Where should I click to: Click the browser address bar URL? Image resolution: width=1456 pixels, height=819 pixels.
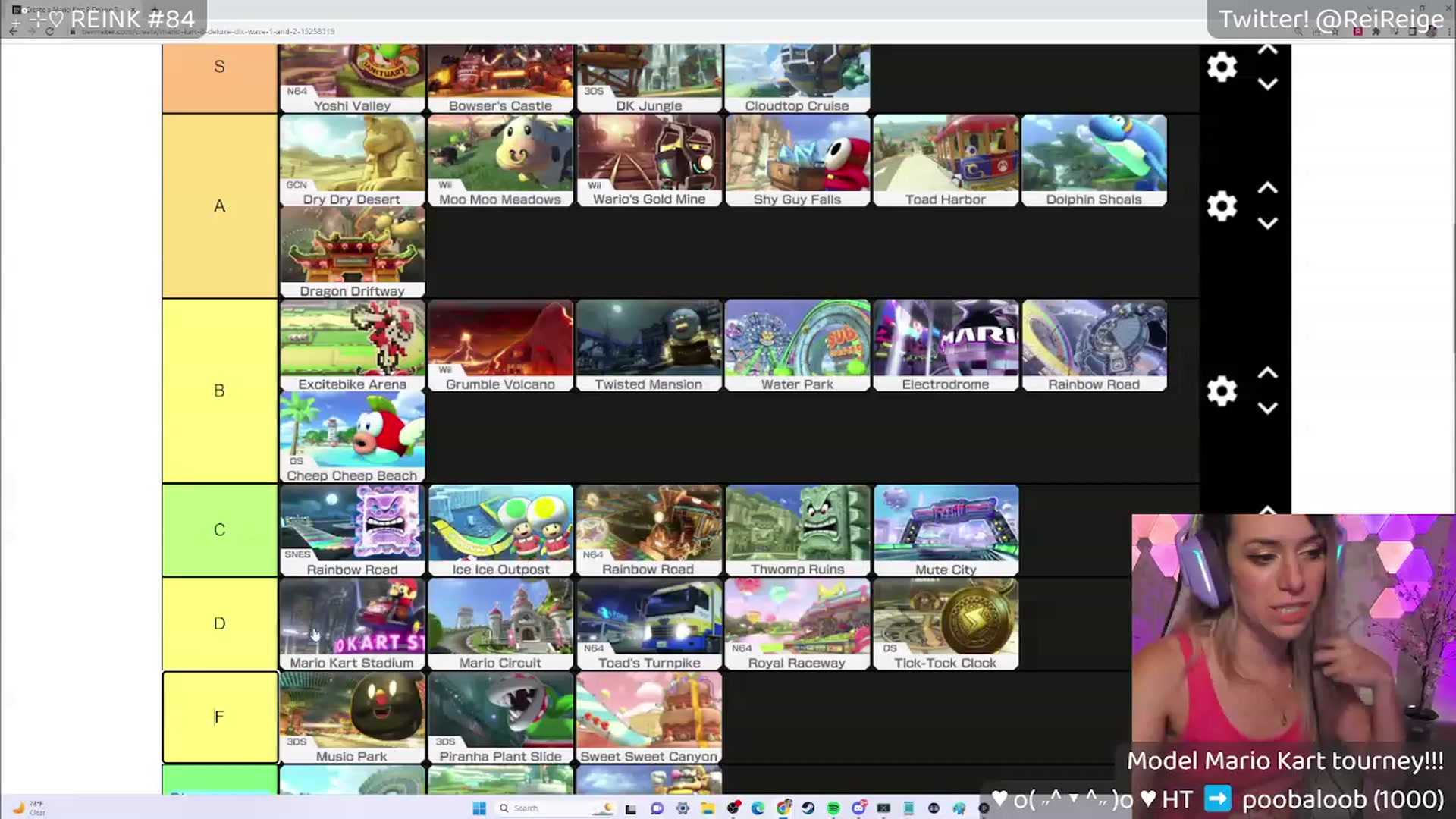point(209,31)
